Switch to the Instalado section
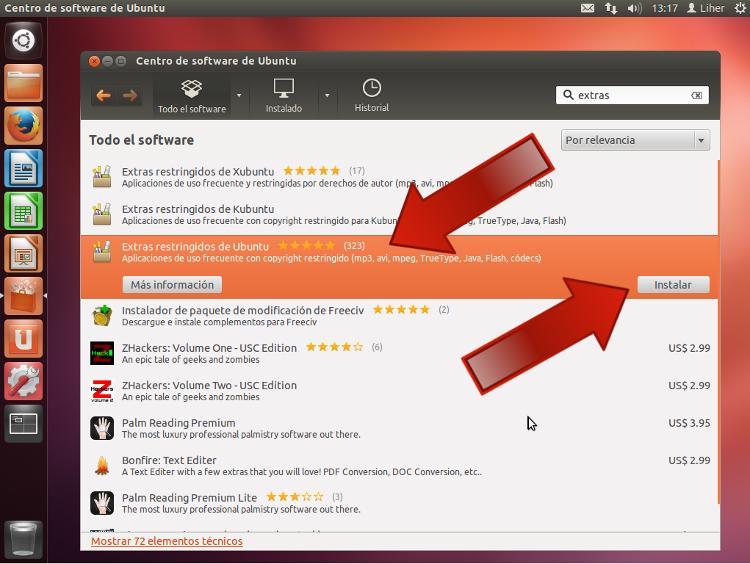The image size is (750, 564). tap(284, 96)
